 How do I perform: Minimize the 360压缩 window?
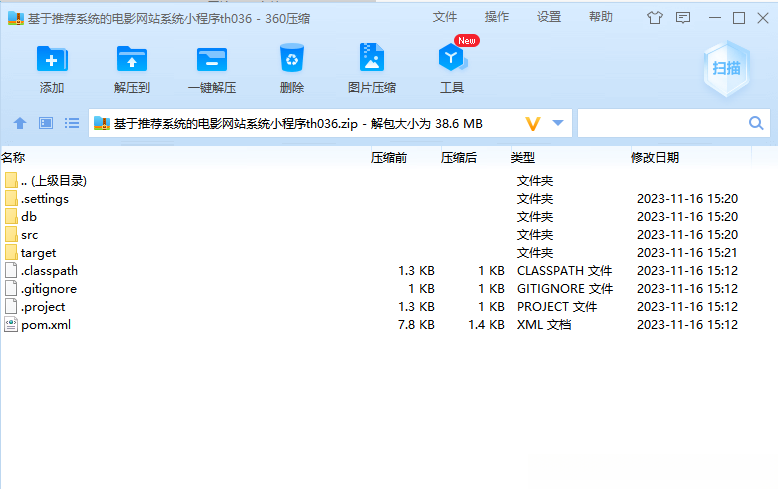714,18
